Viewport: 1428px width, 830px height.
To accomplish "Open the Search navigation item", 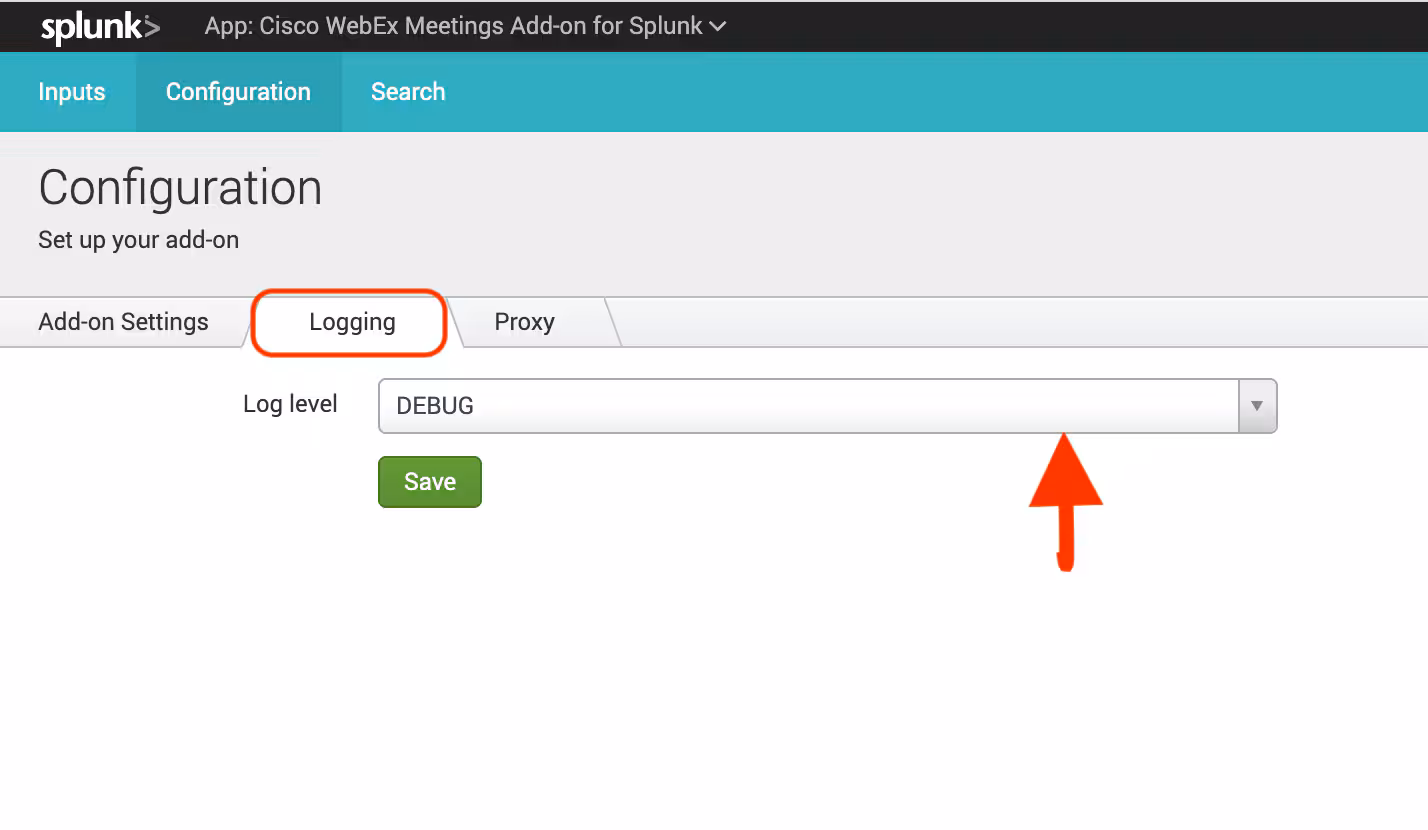I will [408, 92].
